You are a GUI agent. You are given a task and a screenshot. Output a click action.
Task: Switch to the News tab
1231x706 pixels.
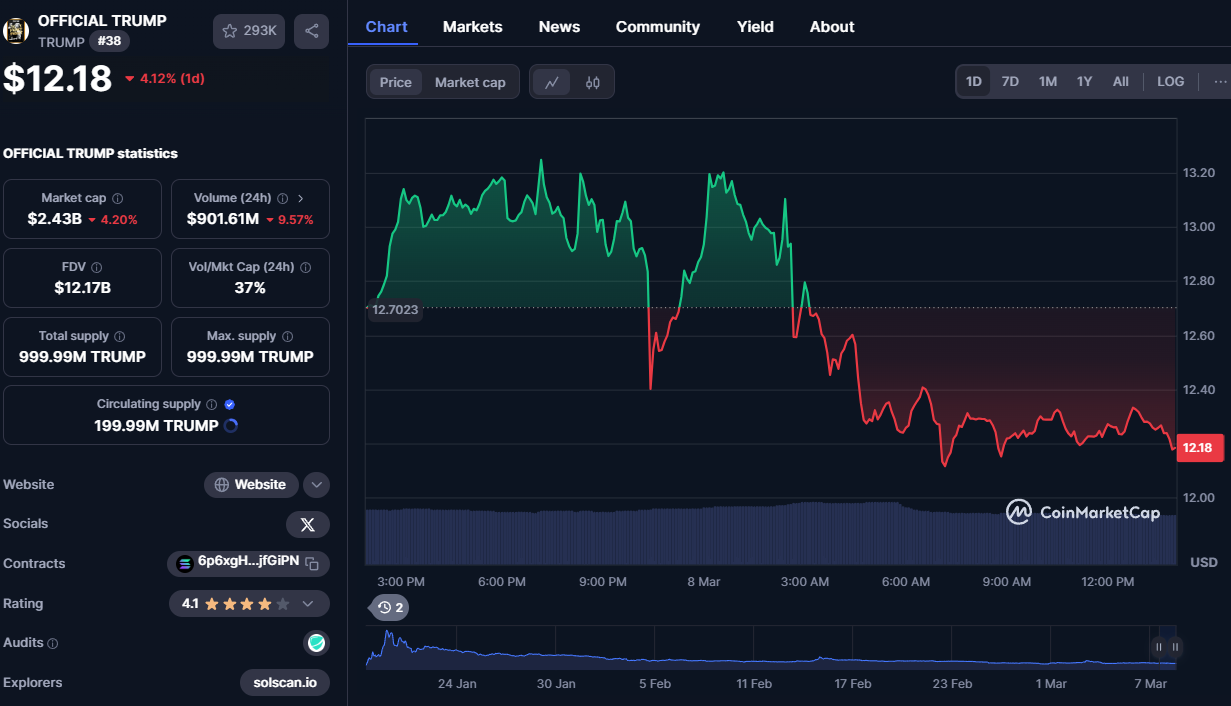click(x=559, y=27)
